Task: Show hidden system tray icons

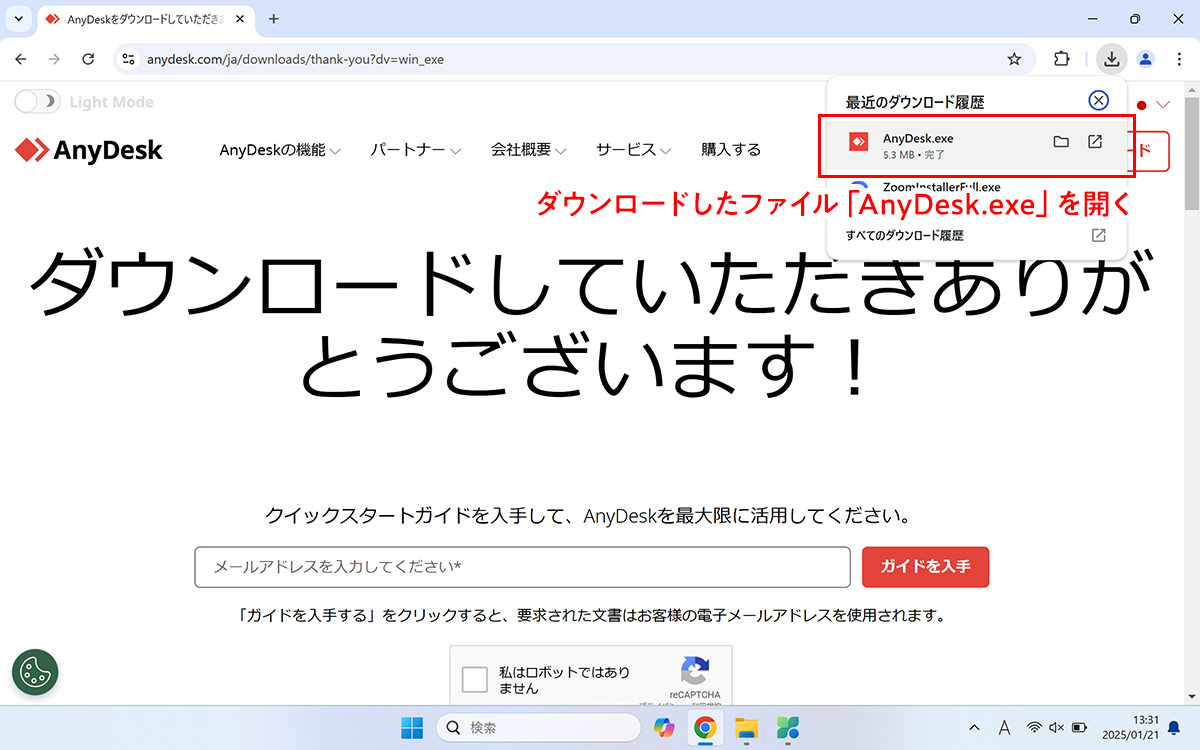Action: 975,727
